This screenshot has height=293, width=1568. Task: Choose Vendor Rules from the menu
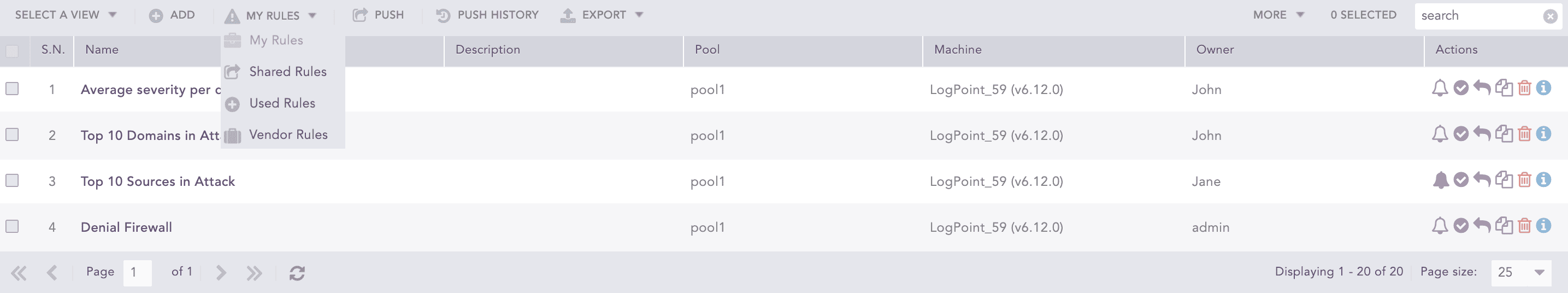point(288,134)
